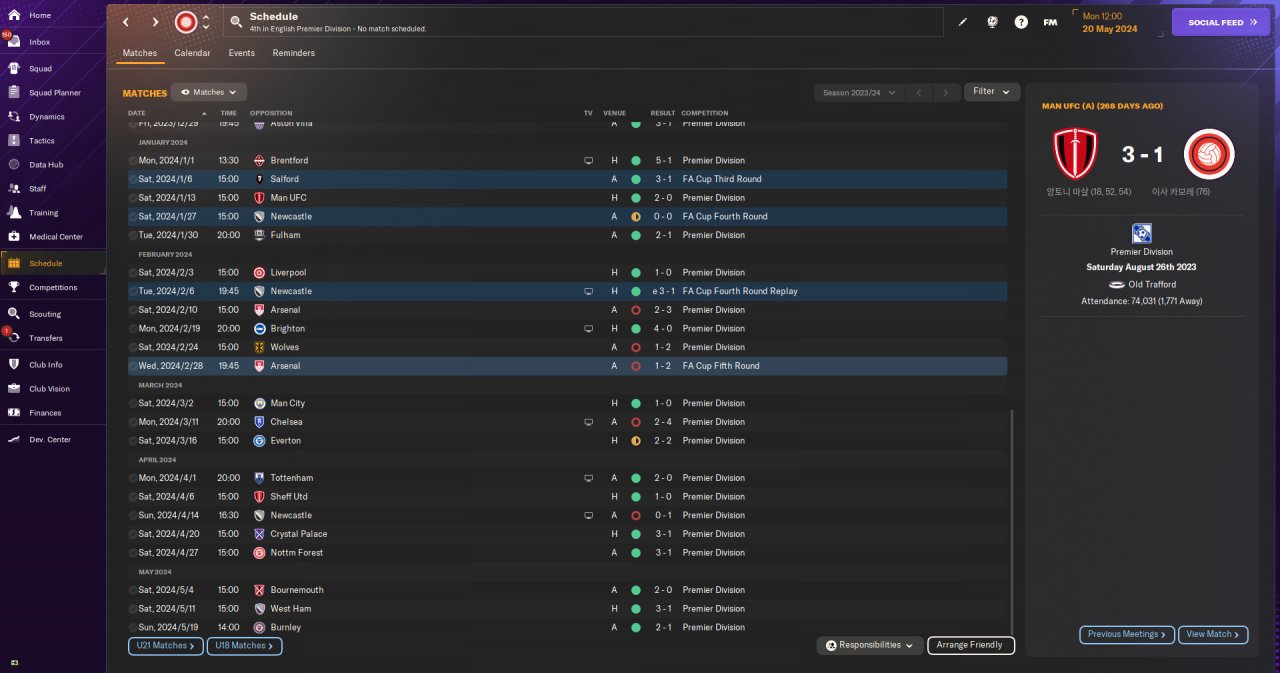The width and height of the screenshot is (1280, 673).
Task: Select the Burnley match row
Action: click(x=567, y=627)
